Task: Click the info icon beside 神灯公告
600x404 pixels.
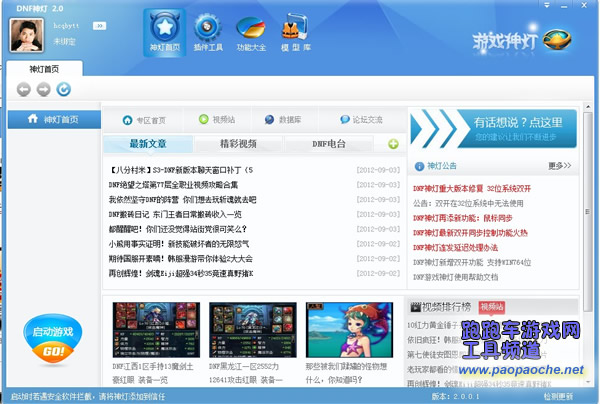Action: pyautogui.click(x=419, y=166)
